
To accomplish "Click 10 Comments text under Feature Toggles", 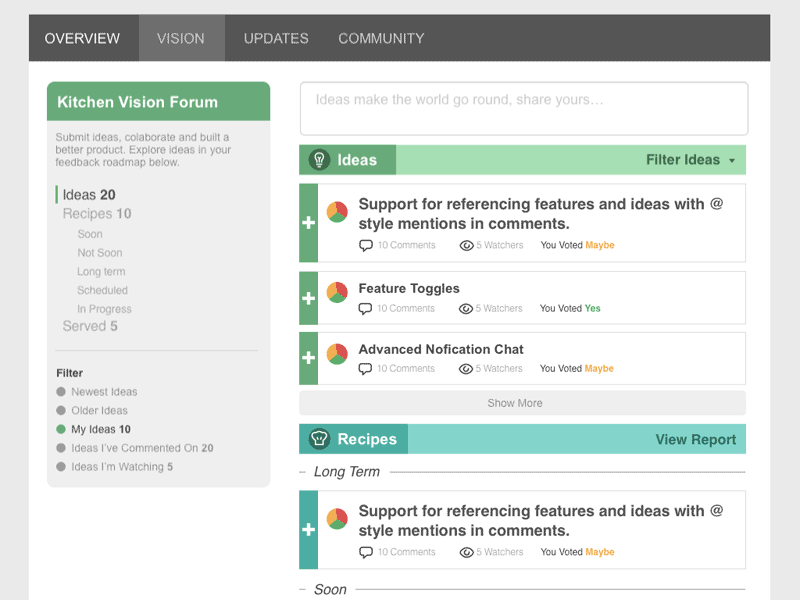I will [x=406, y=309].
